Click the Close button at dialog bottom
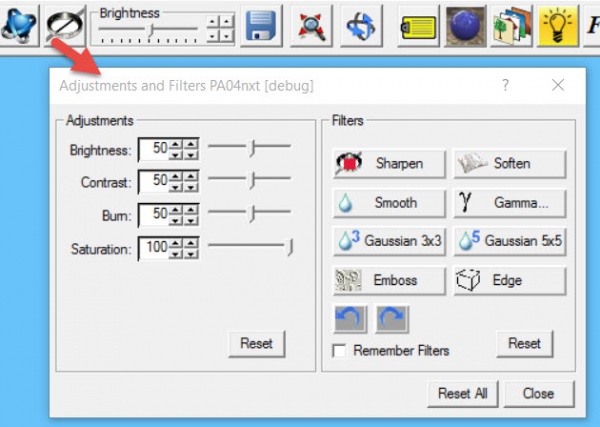600x427 pixels. tap(539, 394)
